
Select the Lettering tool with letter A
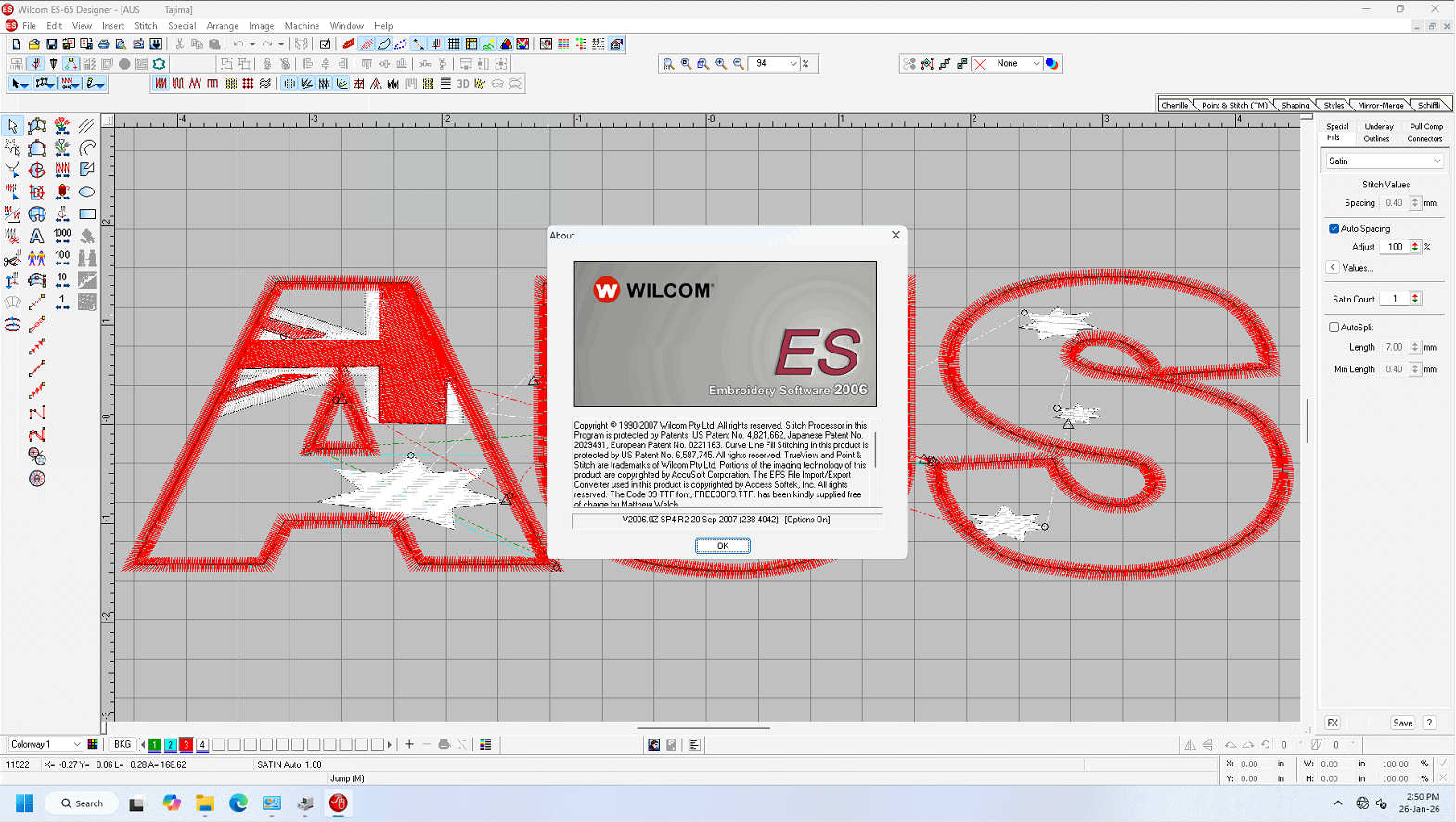coord(37,237)
